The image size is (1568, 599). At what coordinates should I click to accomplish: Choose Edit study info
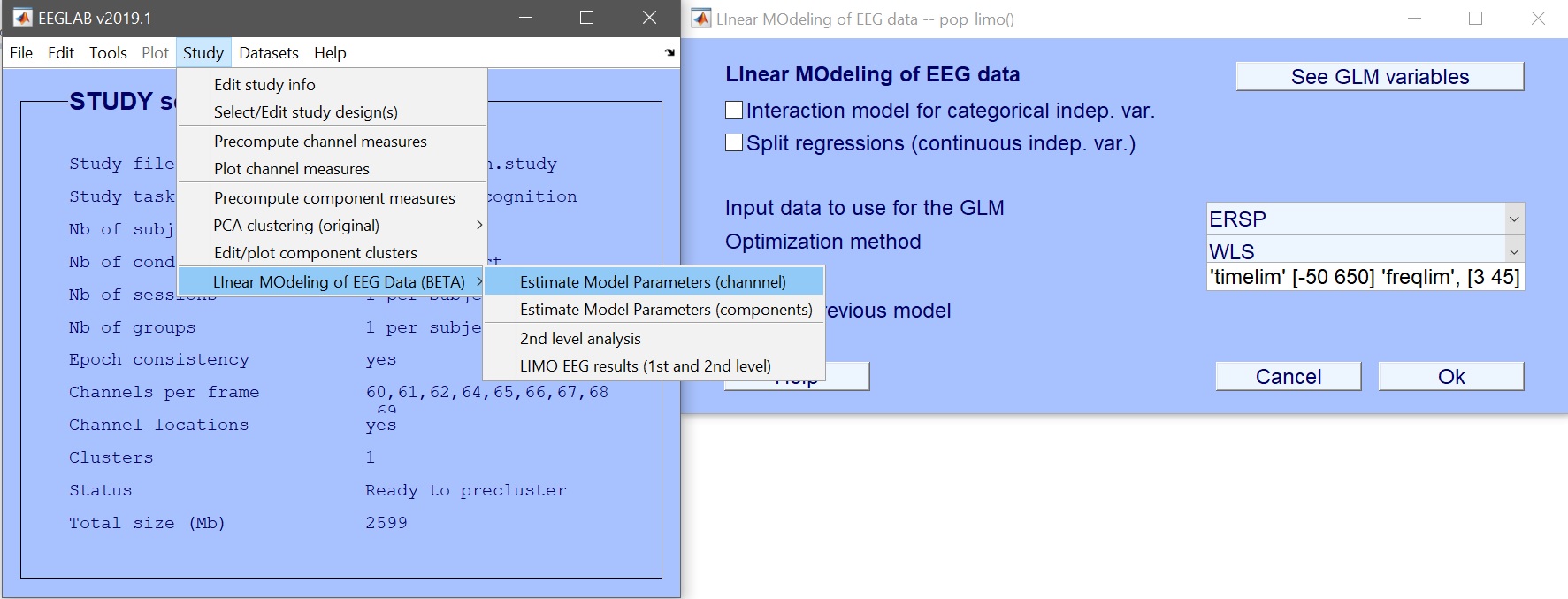coord(333,84)
